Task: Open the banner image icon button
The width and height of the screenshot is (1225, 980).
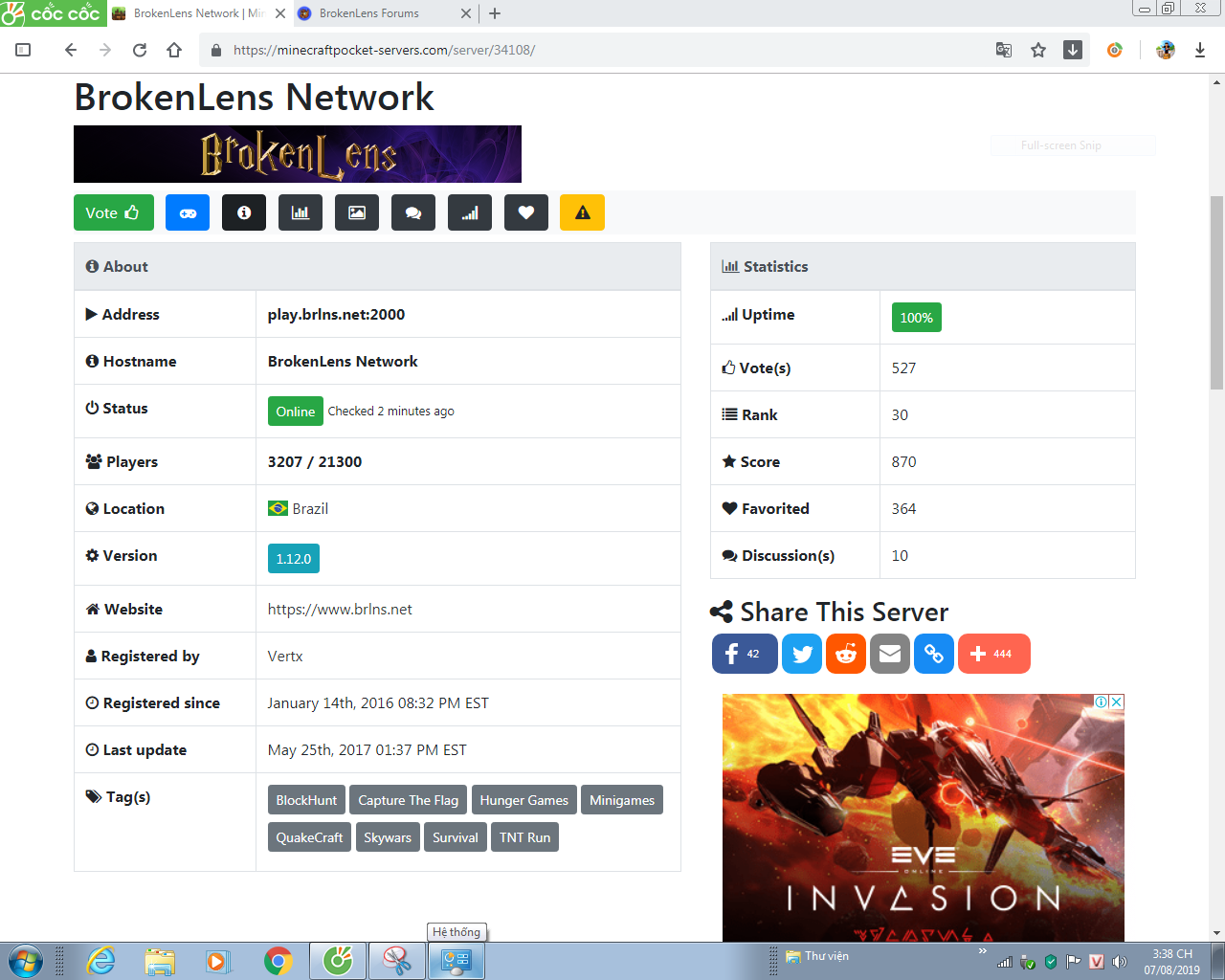Action: click(x=357, y=212)
